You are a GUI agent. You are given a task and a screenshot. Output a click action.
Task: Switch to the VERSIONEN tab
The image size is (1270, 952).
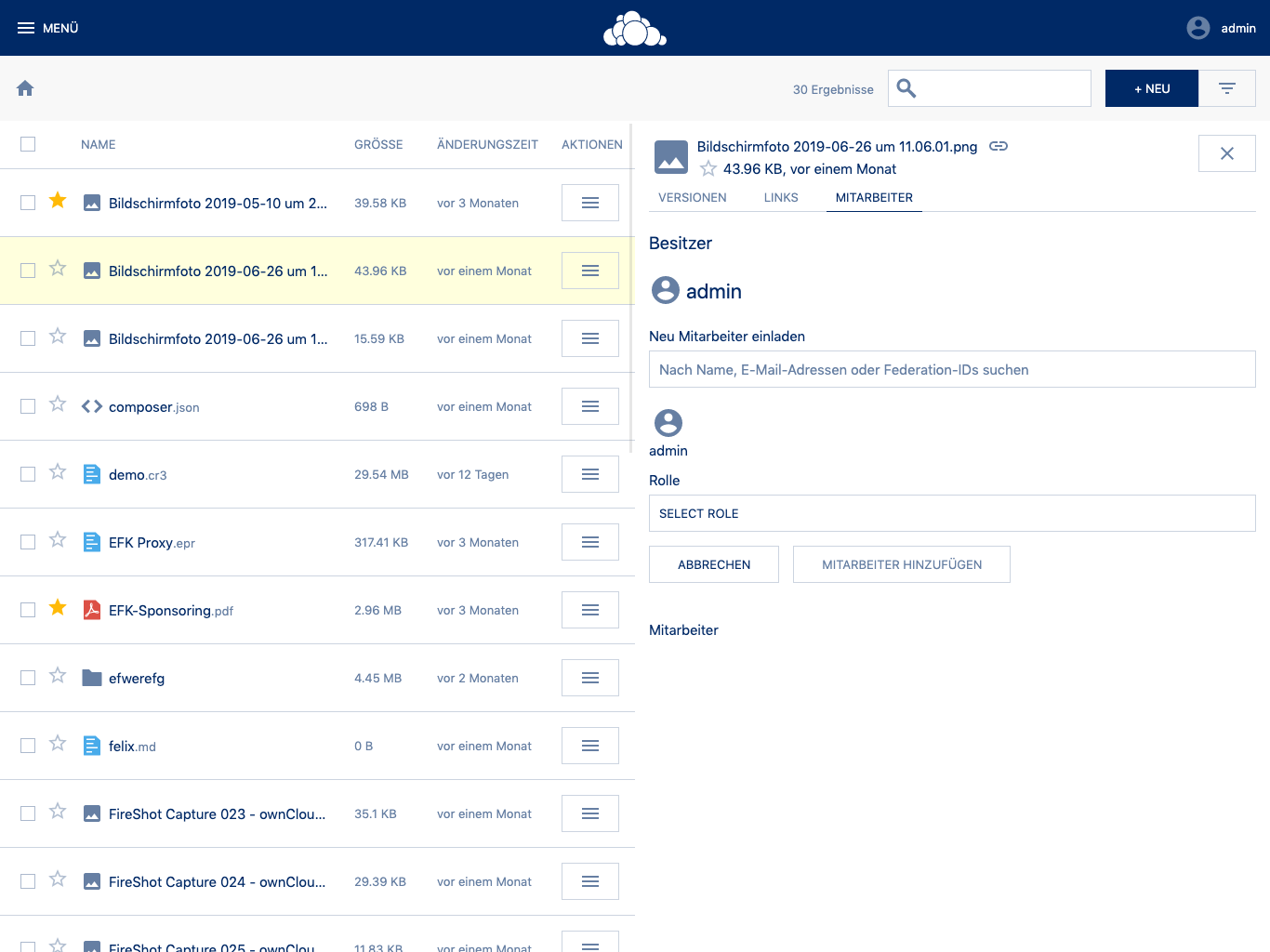(x=693, y=198)
